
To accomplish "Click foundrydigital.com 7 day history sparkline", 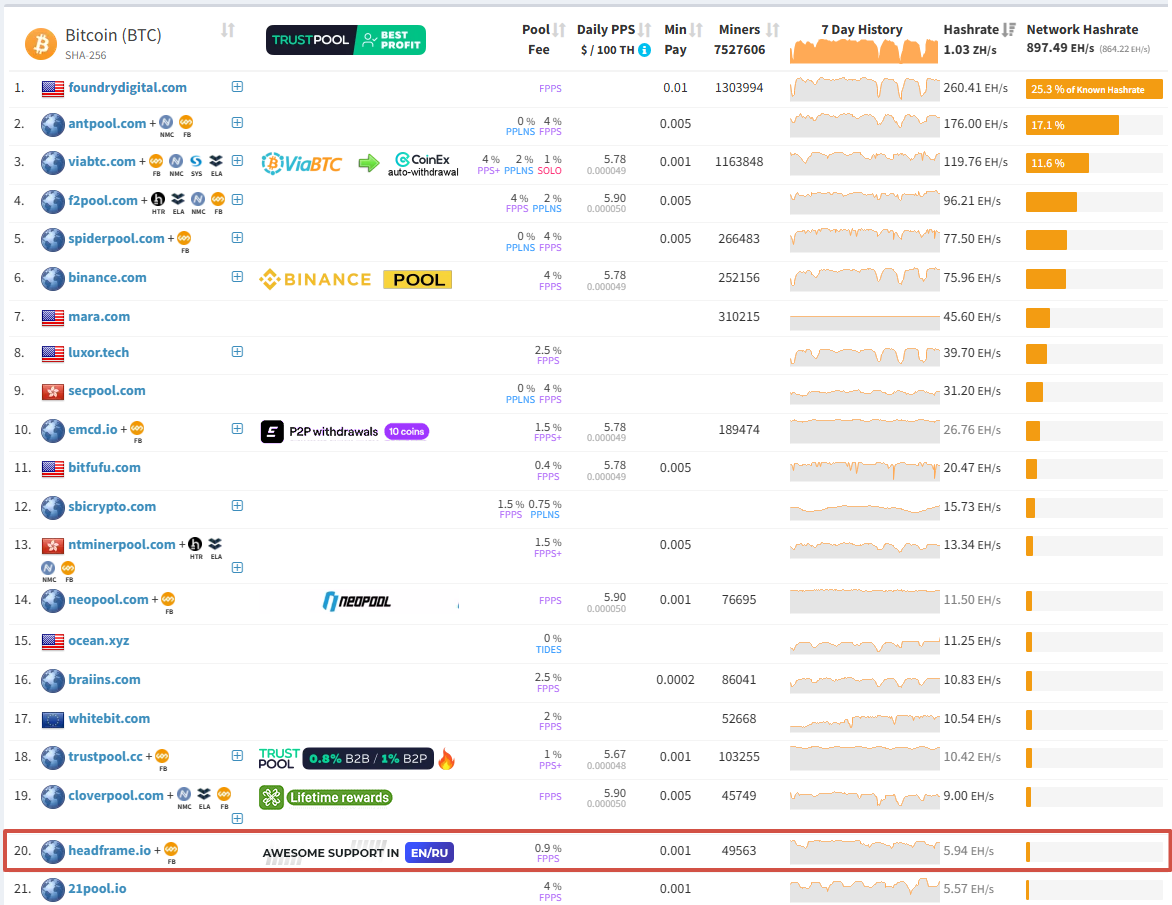I will (x=865, y=88).
